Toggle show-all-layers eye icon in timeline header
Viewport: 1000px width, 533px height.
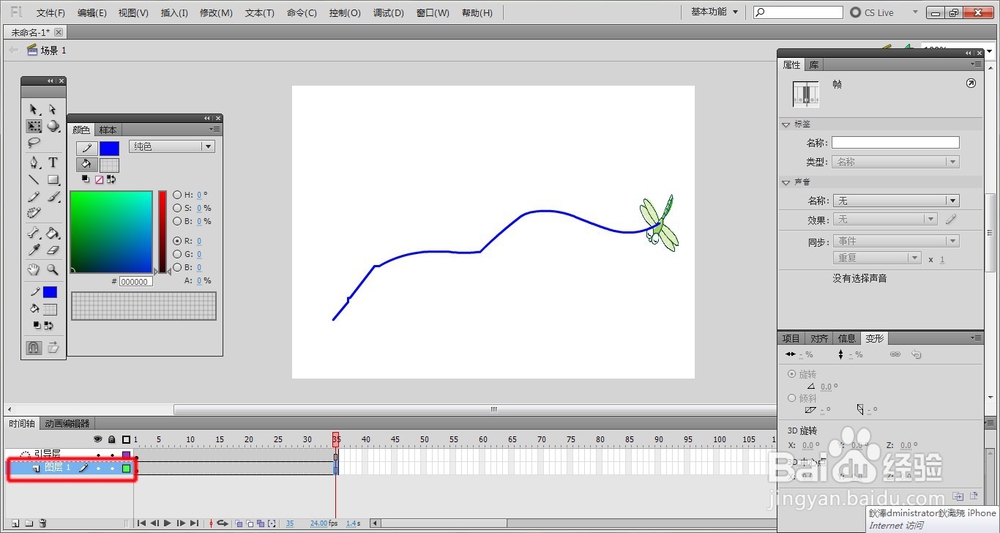[x=98, y=439]
